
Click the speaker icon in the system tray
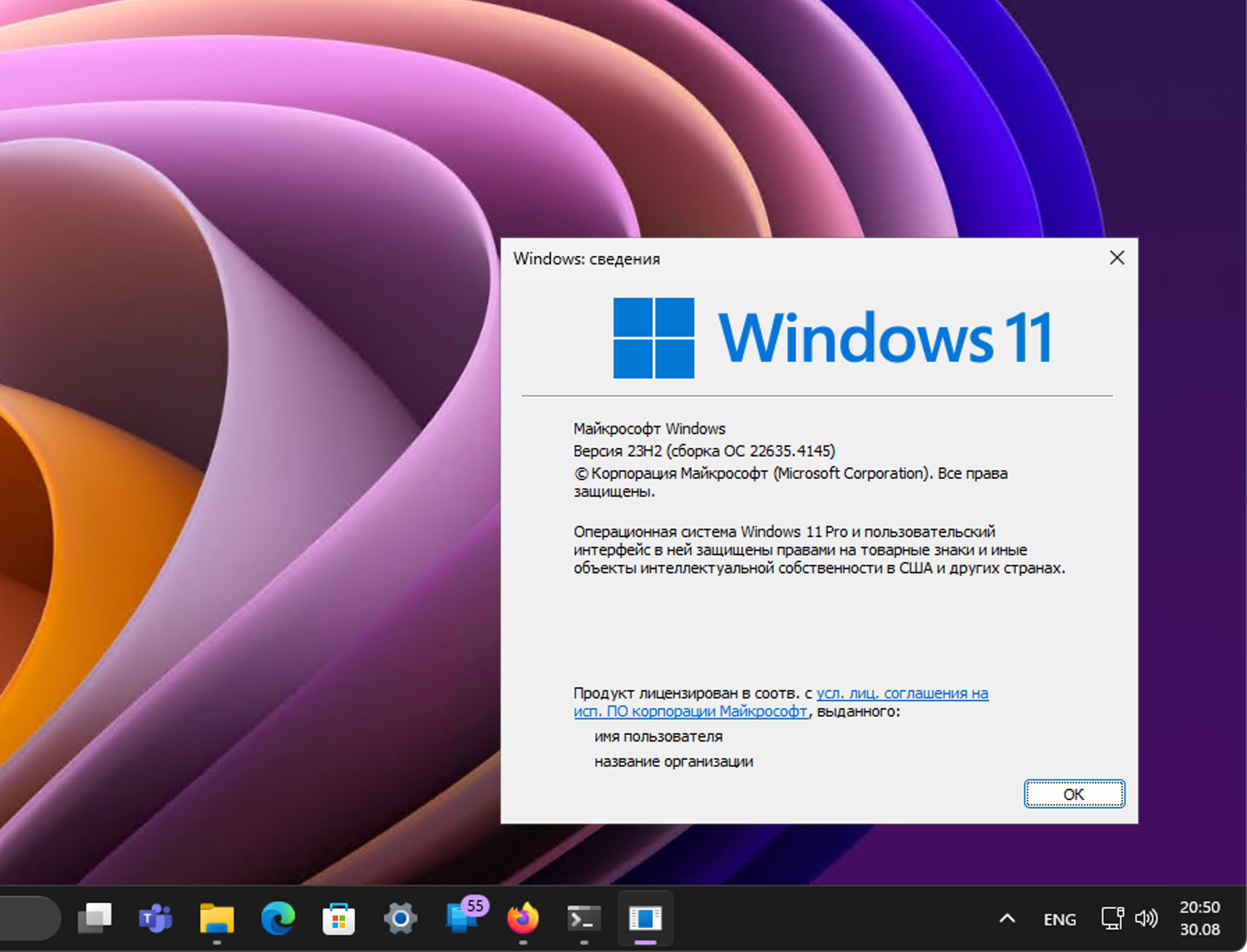(1147, 919)
